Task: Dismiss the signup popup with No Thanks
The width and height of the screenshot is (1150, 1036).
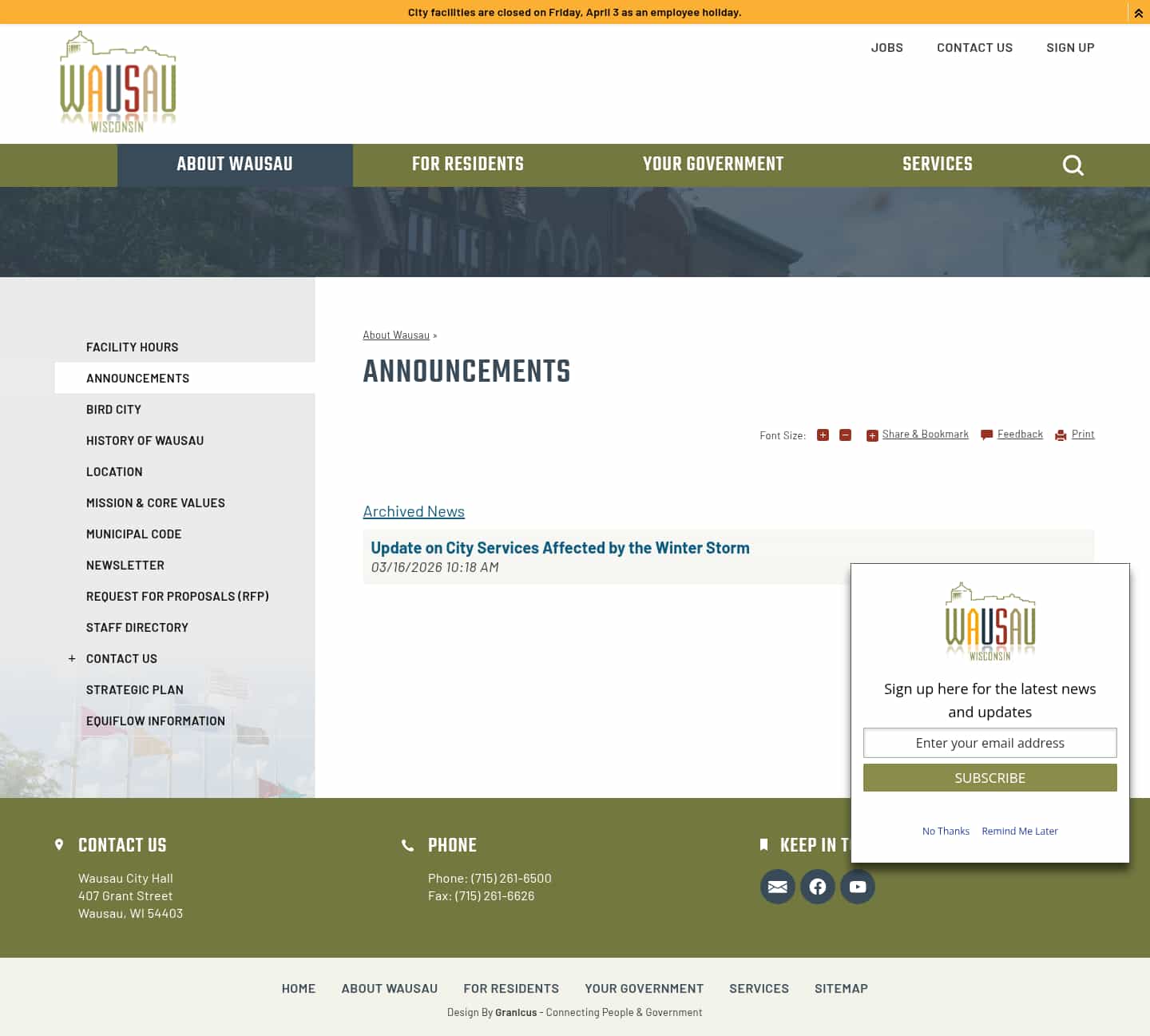Action: (x=946, y=831)
